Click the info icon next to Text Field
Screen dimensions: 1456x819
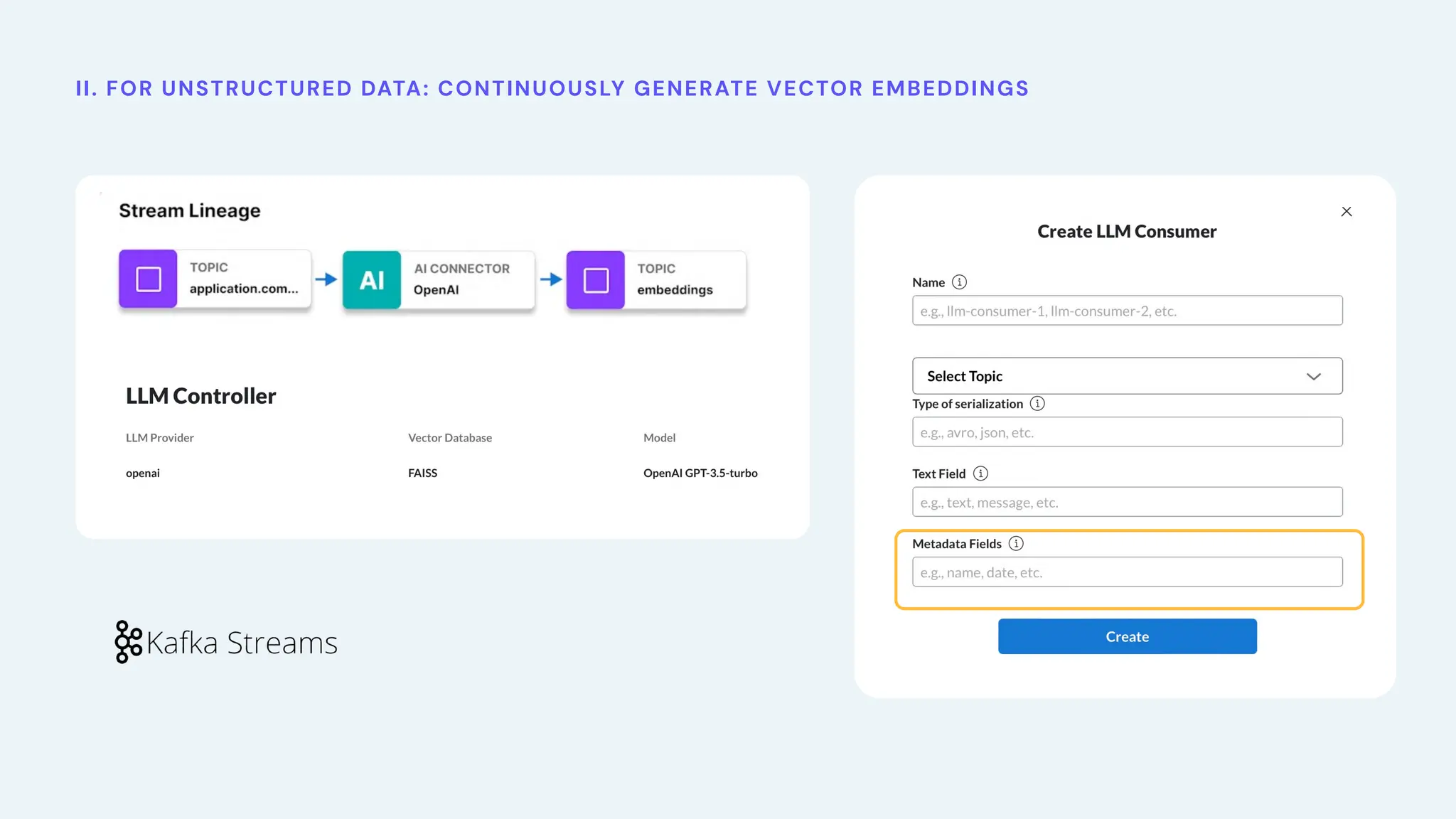click(980, 473)
